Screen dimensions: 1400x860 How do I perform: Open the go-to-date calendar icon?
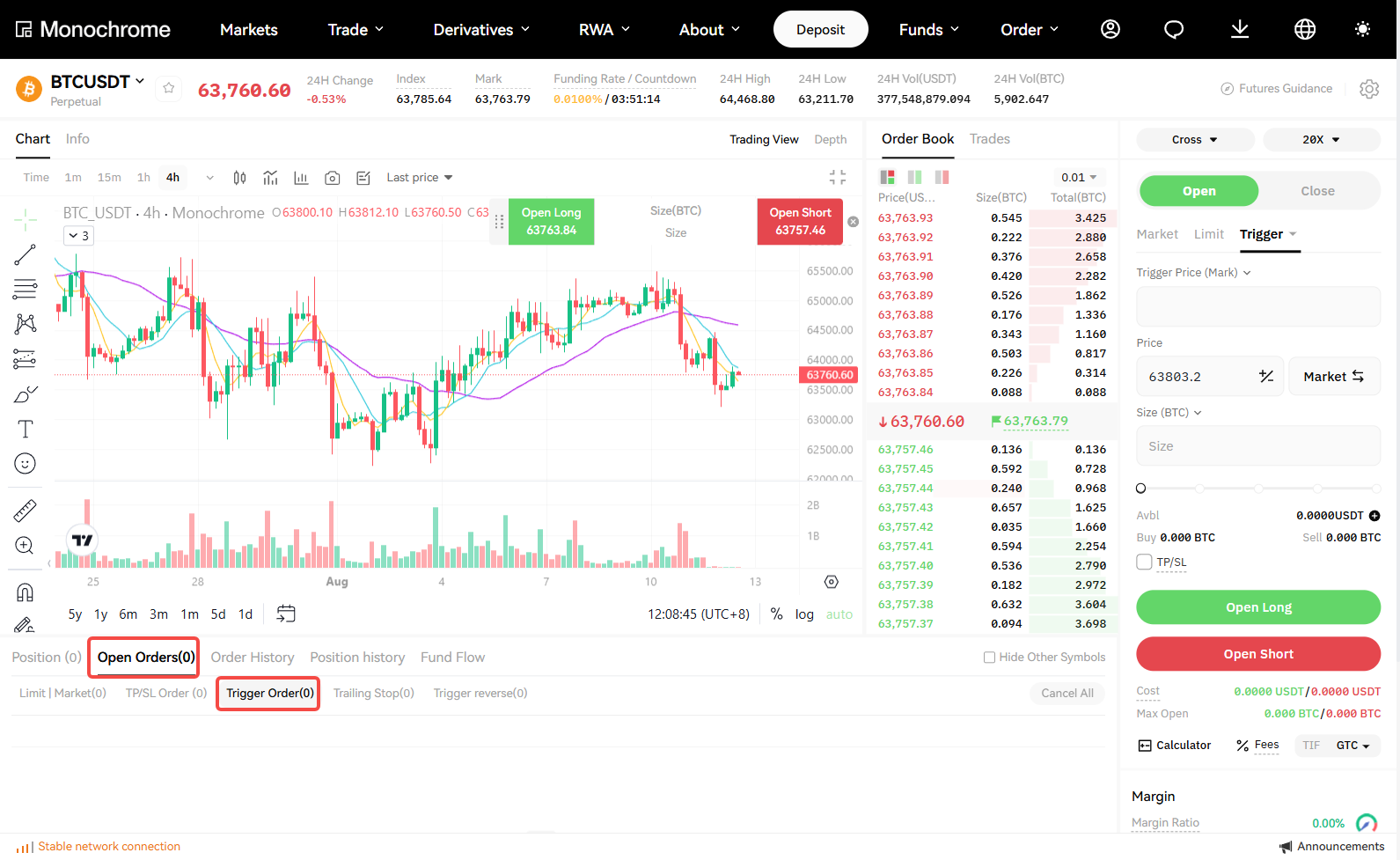[286, 614]
